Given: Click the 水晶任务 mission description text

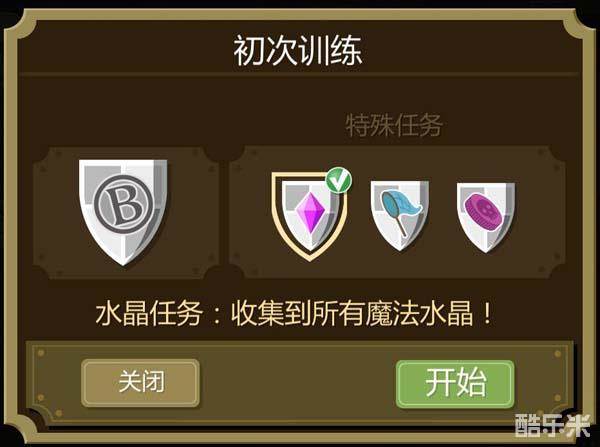Looking at the screenshot, I should click(294, 314).
